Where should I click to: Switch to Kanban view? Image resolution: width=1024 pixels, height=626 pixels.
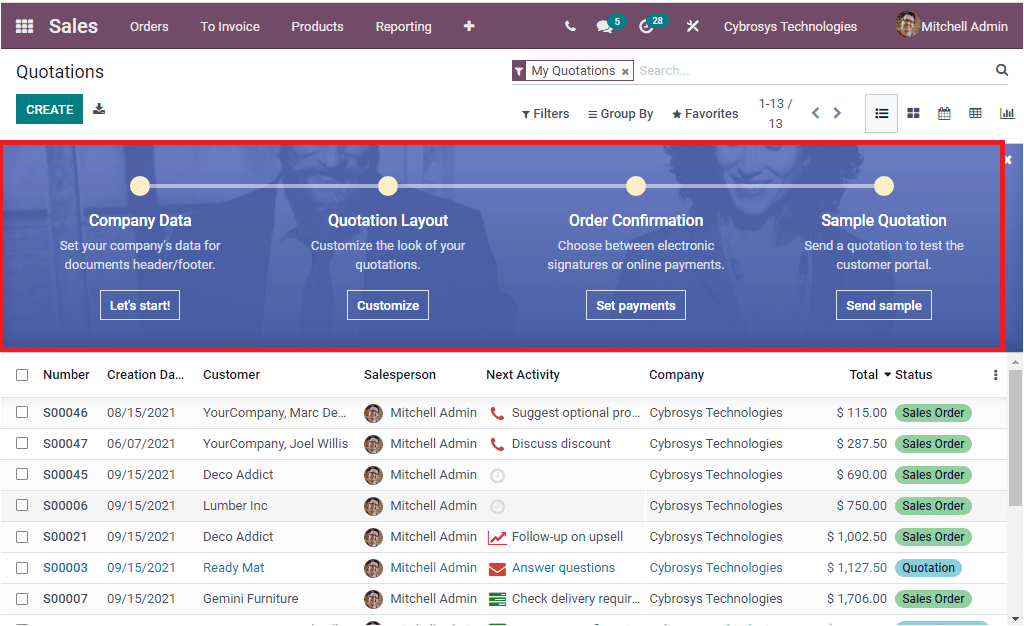[x=913, y=113]
